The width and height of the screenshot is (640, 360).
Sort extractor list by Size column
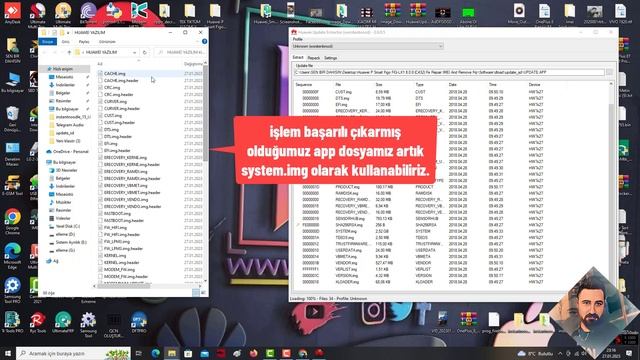[379, 84]
